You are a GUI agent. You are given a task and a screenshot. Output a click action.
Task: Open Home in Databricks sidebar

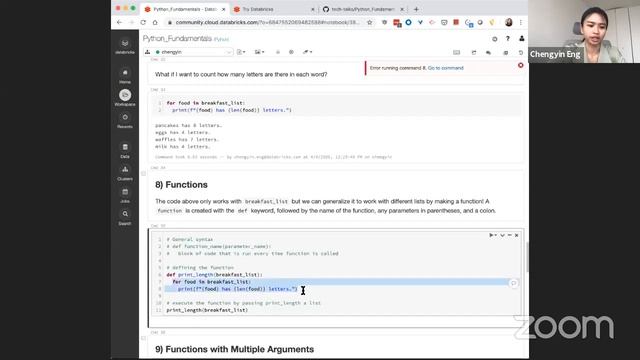click(x=125, y=76)
